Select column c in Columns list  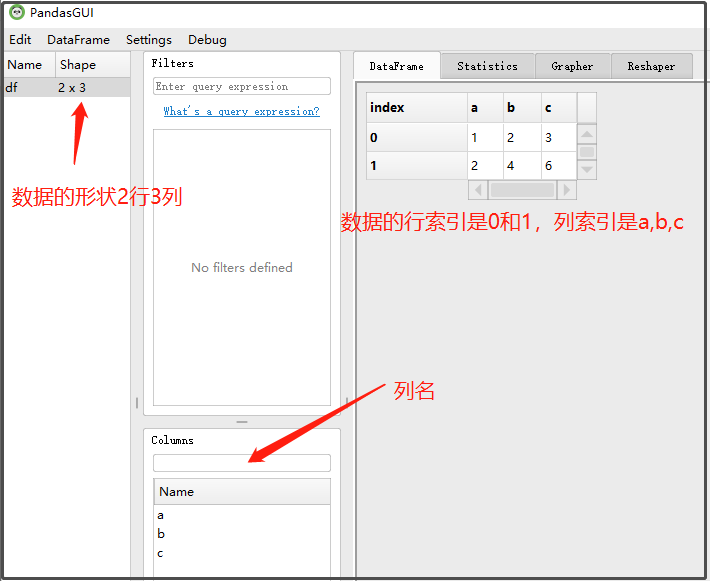point(242,553)
